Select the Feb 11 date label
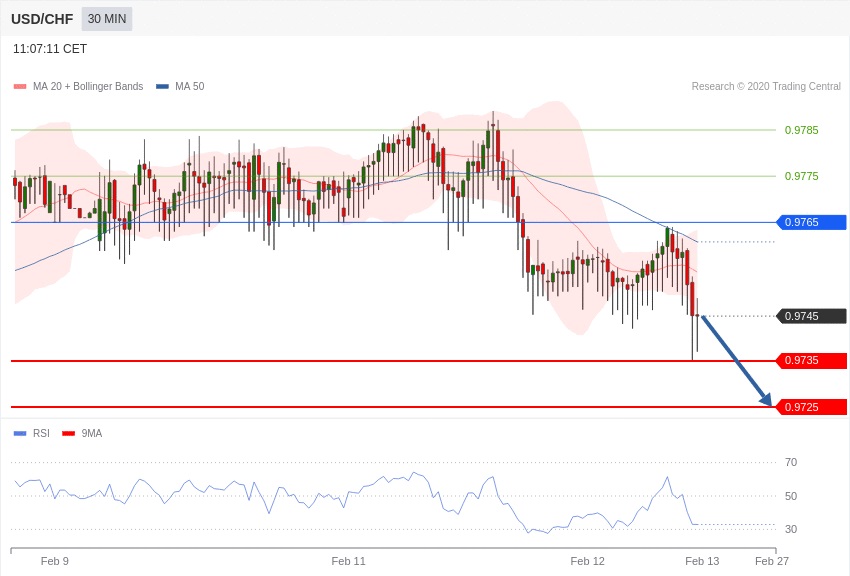This screenshot has height=576, width=850. coord(348,561)
